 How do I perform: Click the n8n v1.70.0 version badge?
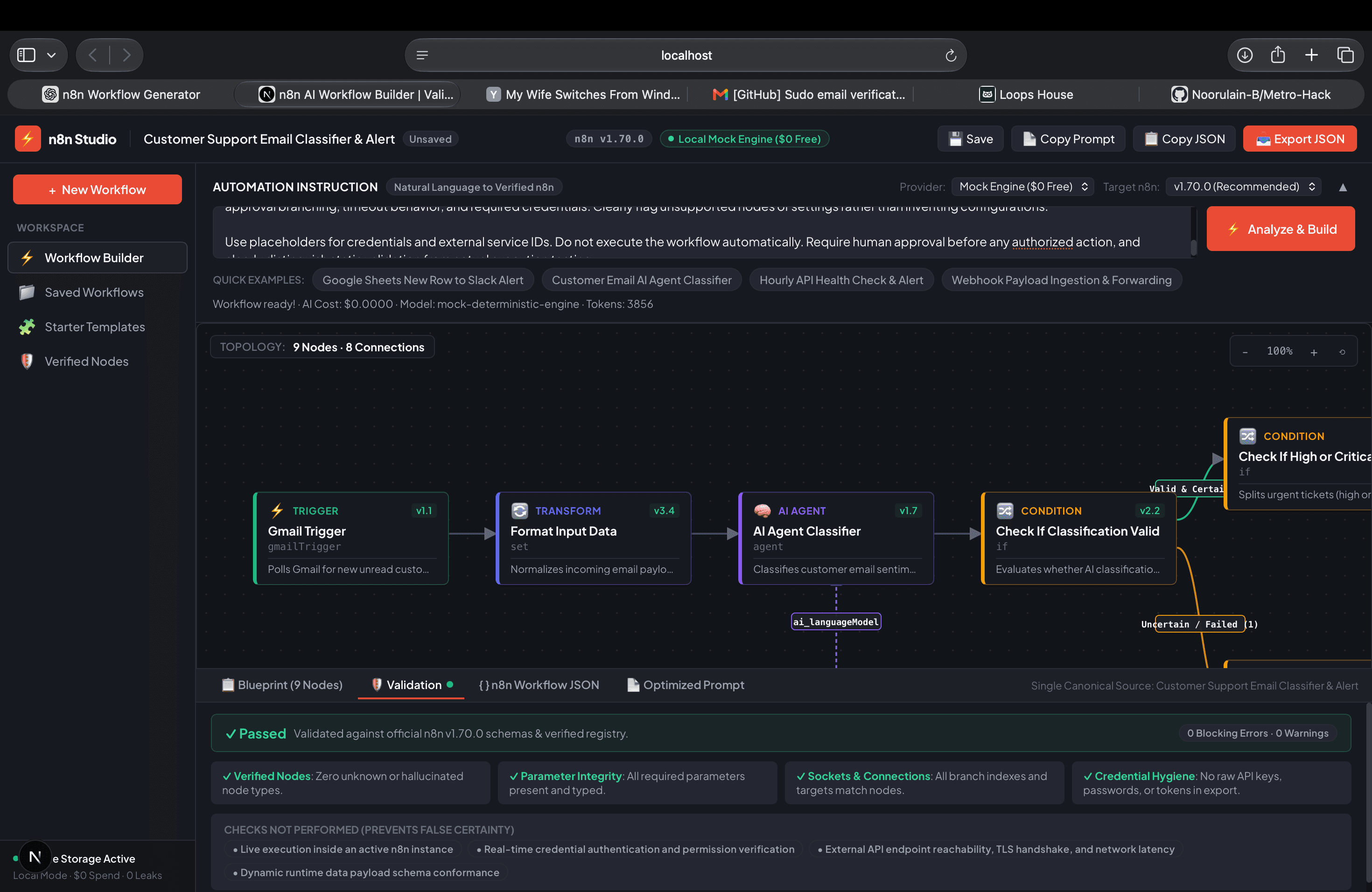point(609,139)
